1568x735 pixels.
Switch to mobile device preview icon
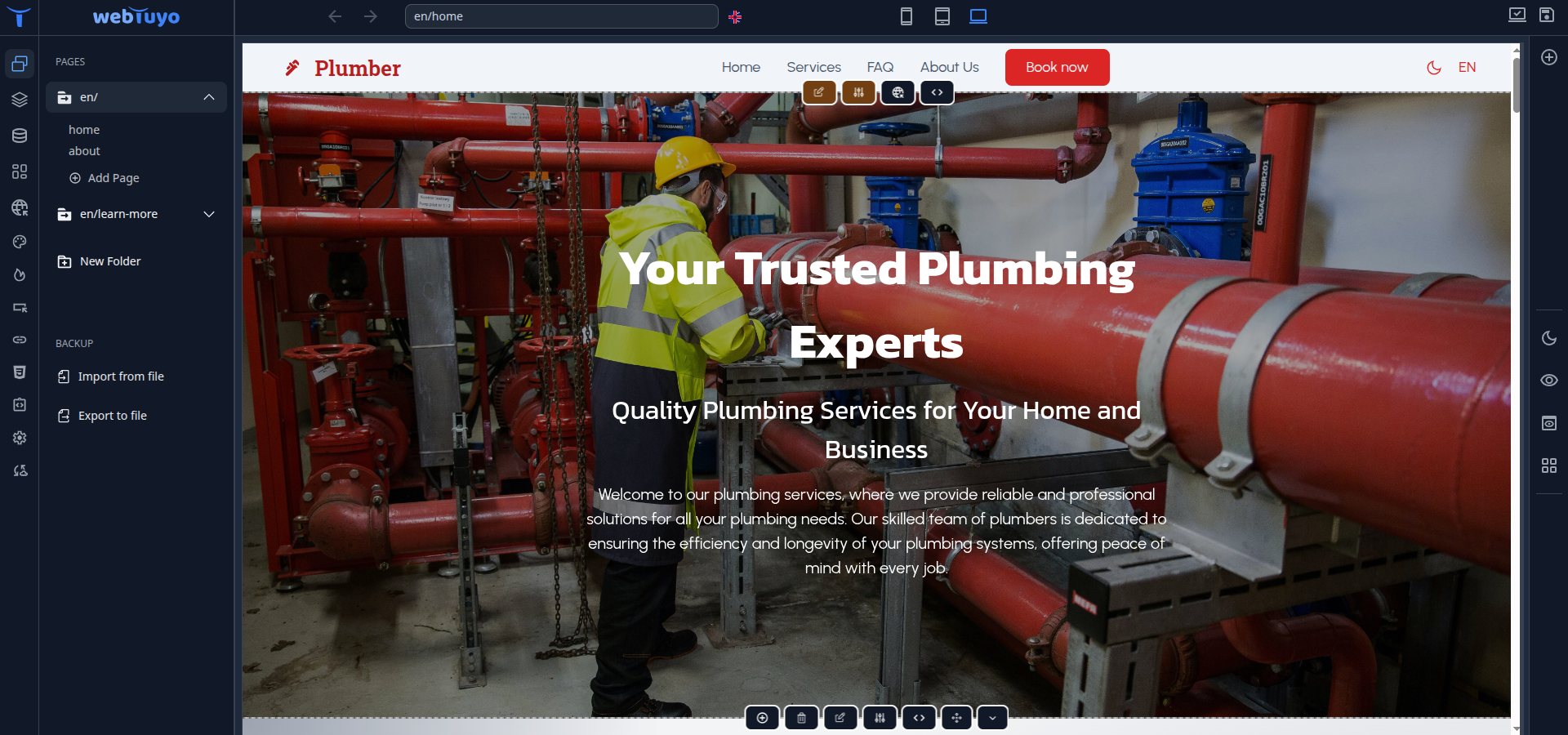(x=906, y=16)
